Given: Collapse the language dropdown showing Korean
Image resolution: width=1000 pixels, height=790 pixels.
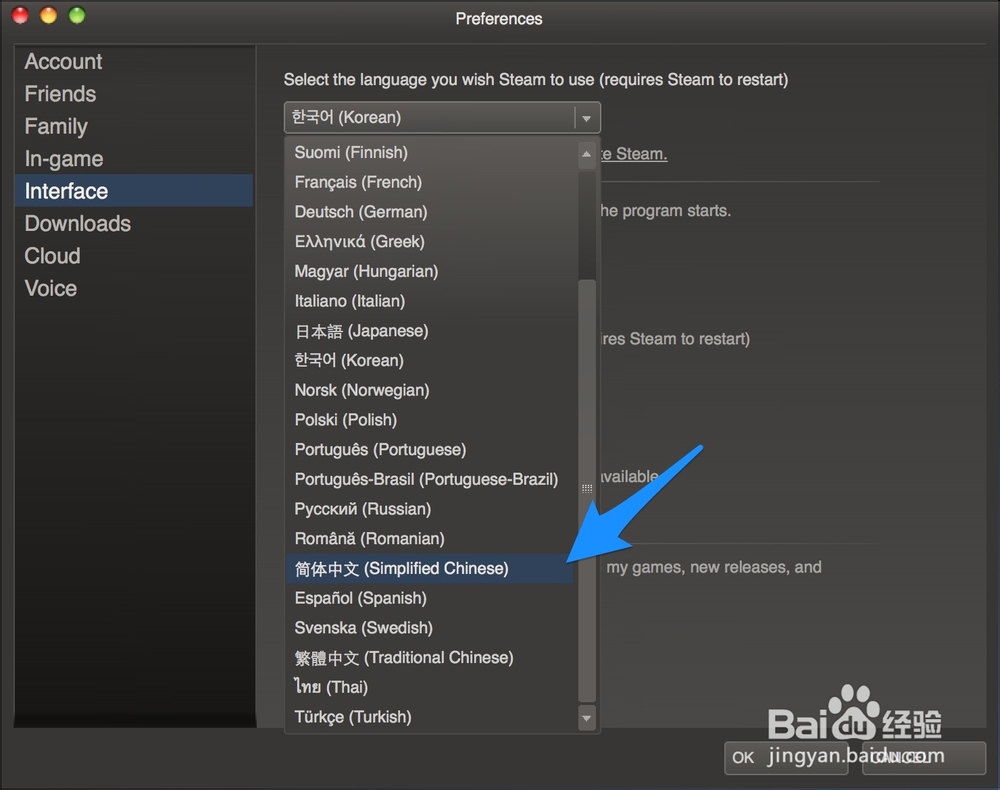Looking at the screenshot, I should pyautogui.click(x=441, y=117).
